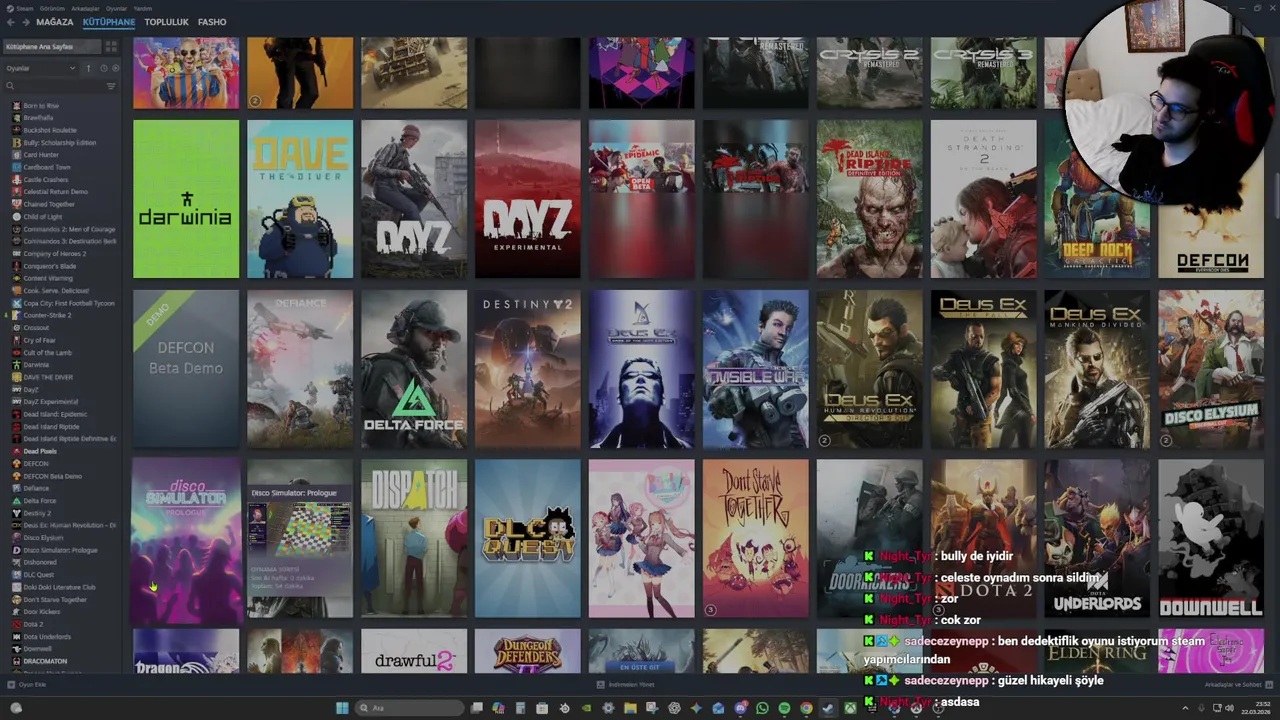
Task: Go forward with the right navigation arrow
Action: [25, 21]
